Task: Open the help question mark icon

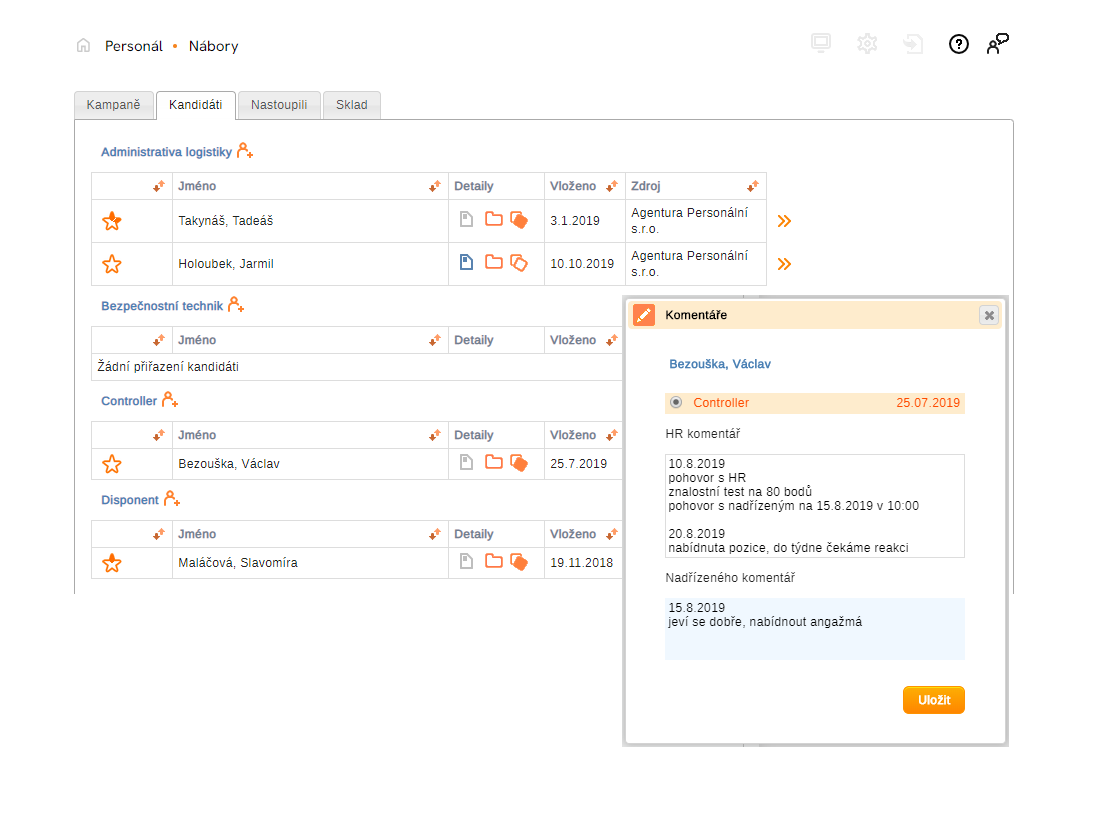Action: (x=959, y=44)
